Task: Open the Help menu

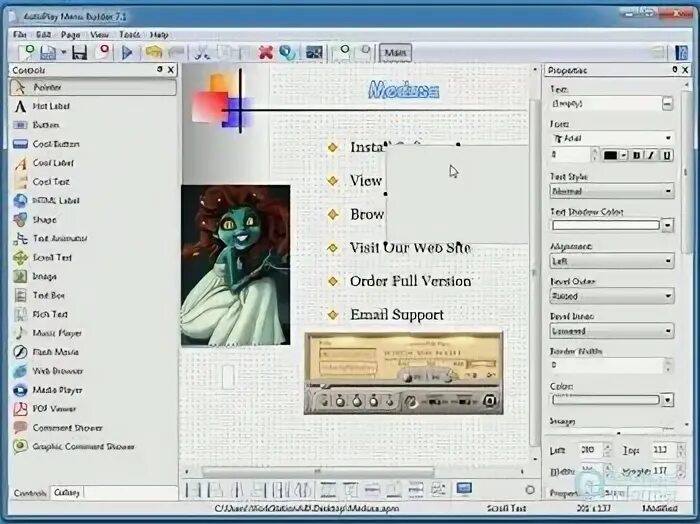Action: click(159, 34)
